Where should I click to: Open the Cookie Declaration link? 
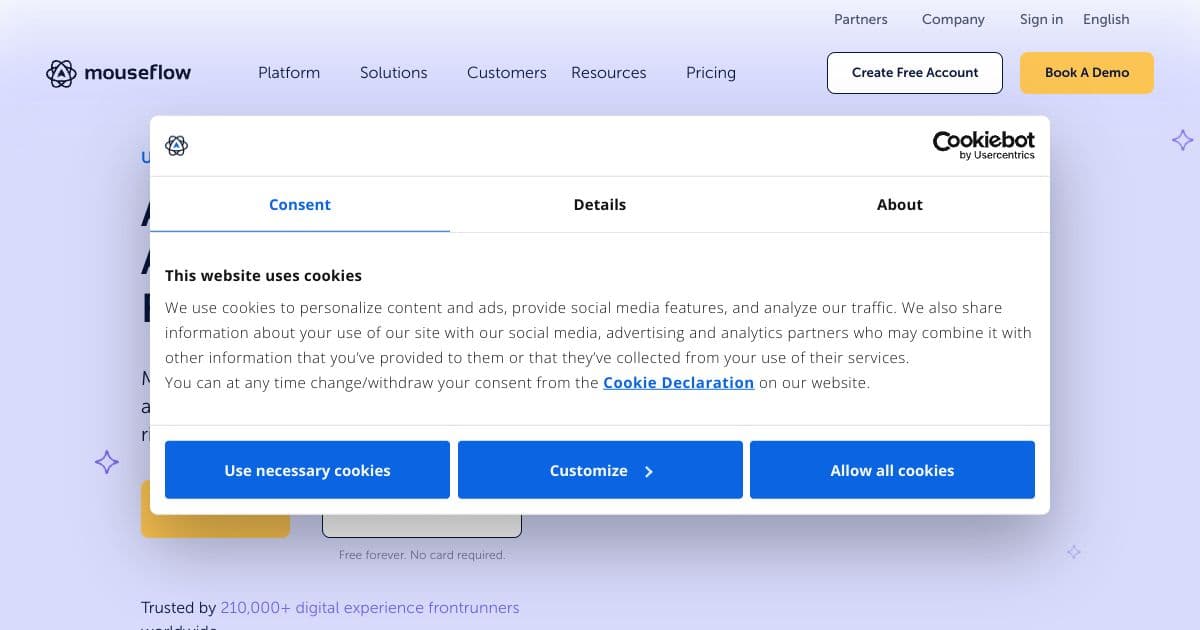coord(678,382)
